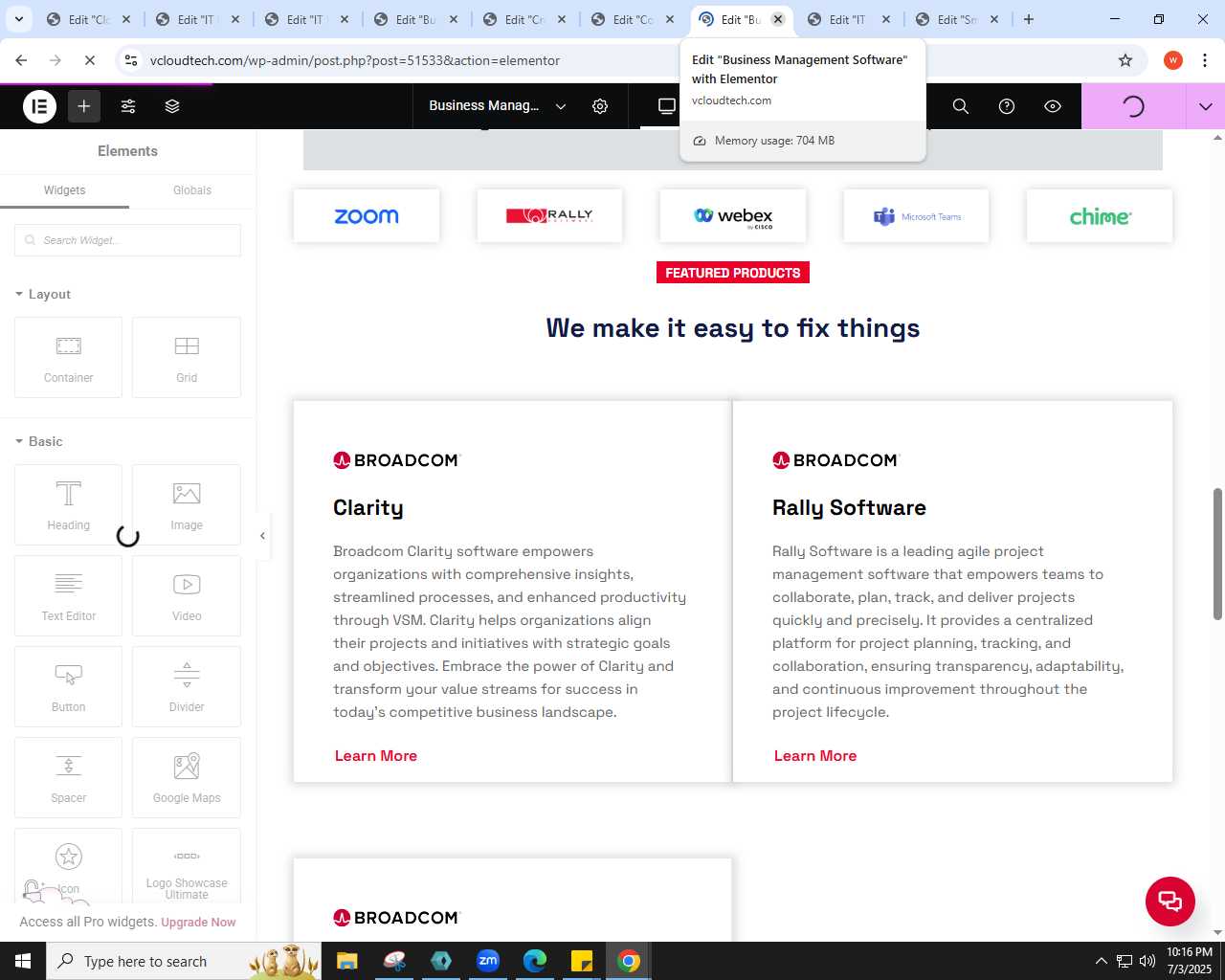Open a new browser tab
The image size is (1225, 980).
(x=1029, y=19)
